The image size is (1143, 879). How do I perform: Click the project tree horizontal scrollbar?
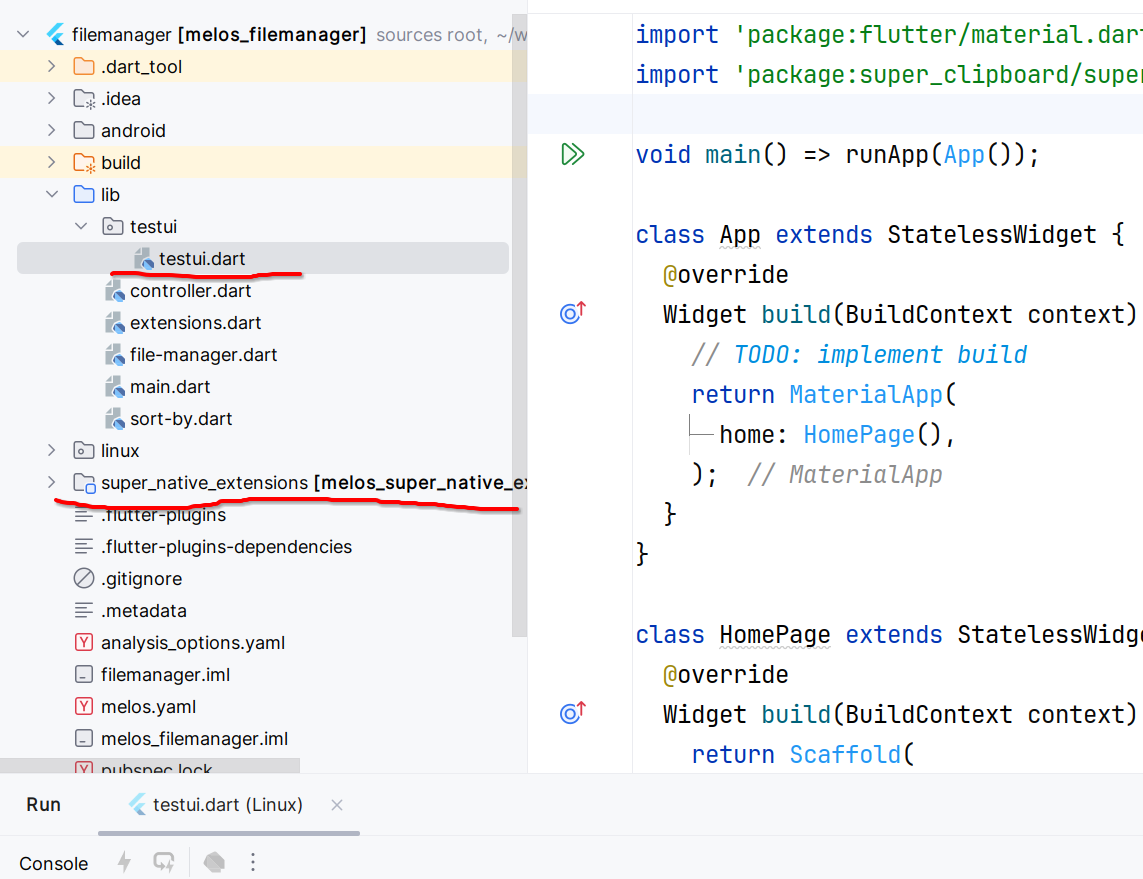pyautogui.click(x=149, y=765)
